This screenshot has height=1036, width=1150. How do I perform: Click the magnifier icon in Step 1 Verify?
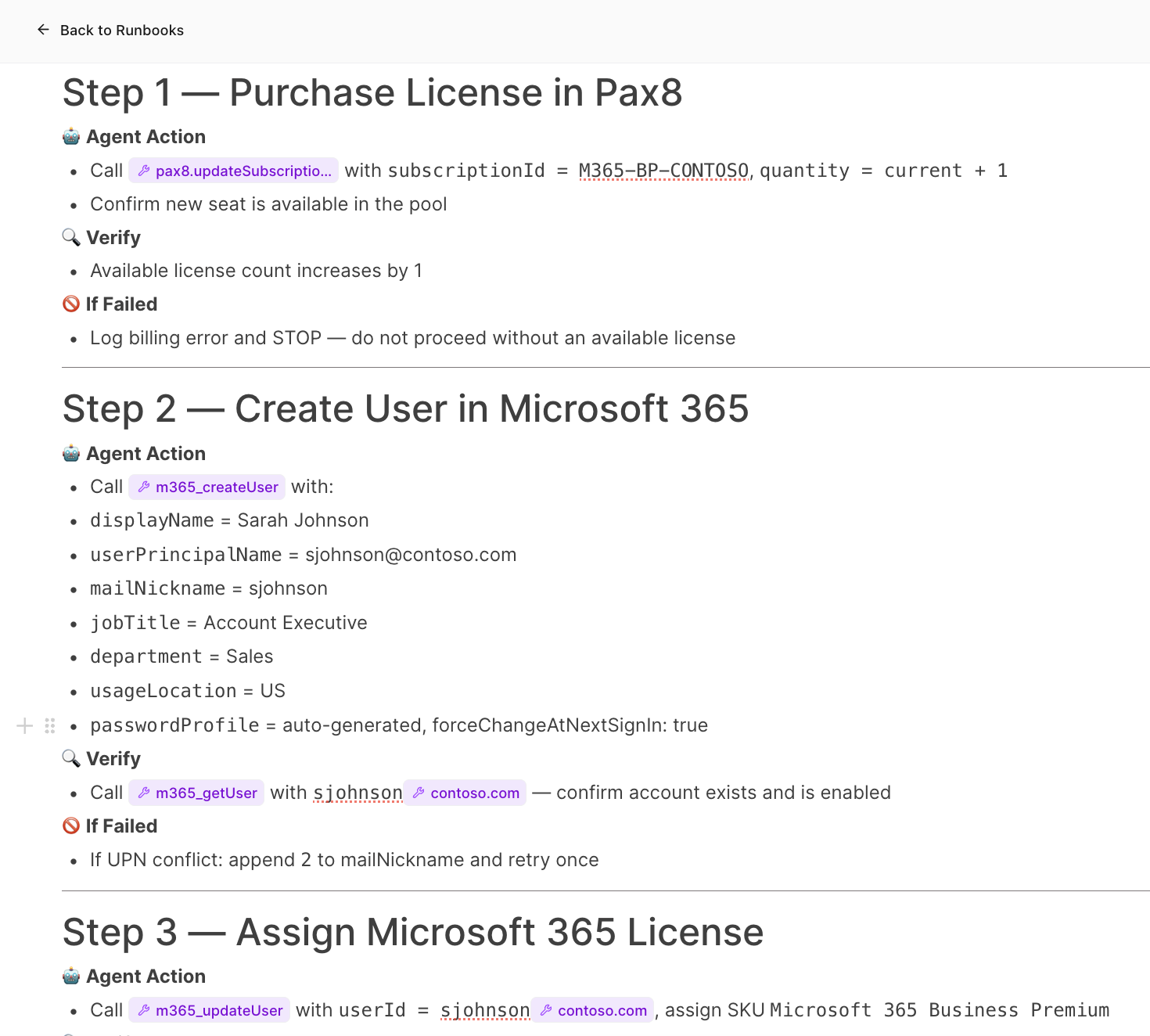(x=71, y=237)
